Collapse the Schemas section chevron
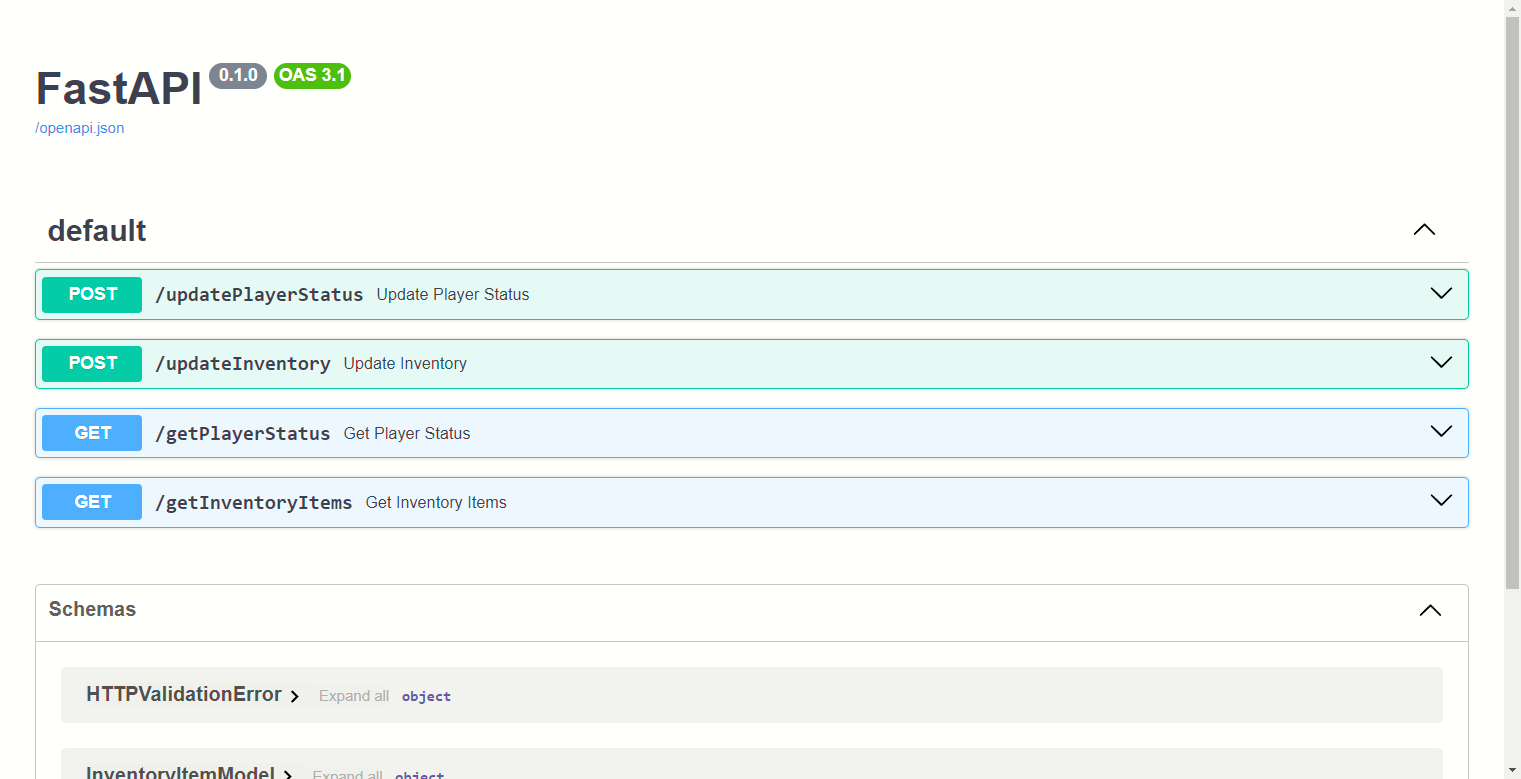The image size is (1521, 779). [x=1430, y=610]
